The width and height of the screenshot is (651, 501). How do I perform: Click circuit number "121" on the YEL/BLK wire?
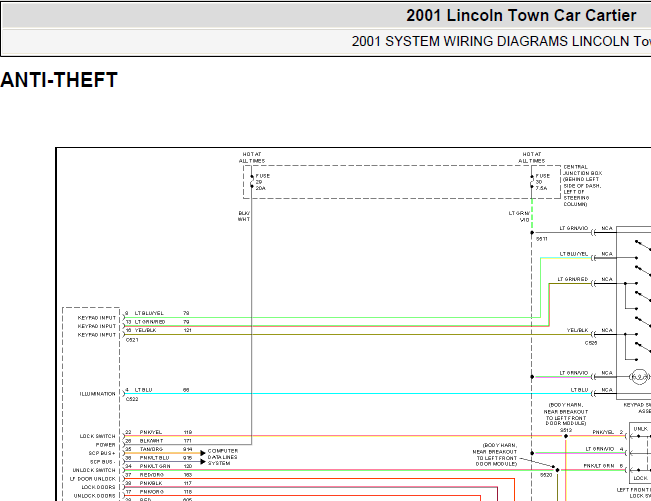tap(187, 330)
